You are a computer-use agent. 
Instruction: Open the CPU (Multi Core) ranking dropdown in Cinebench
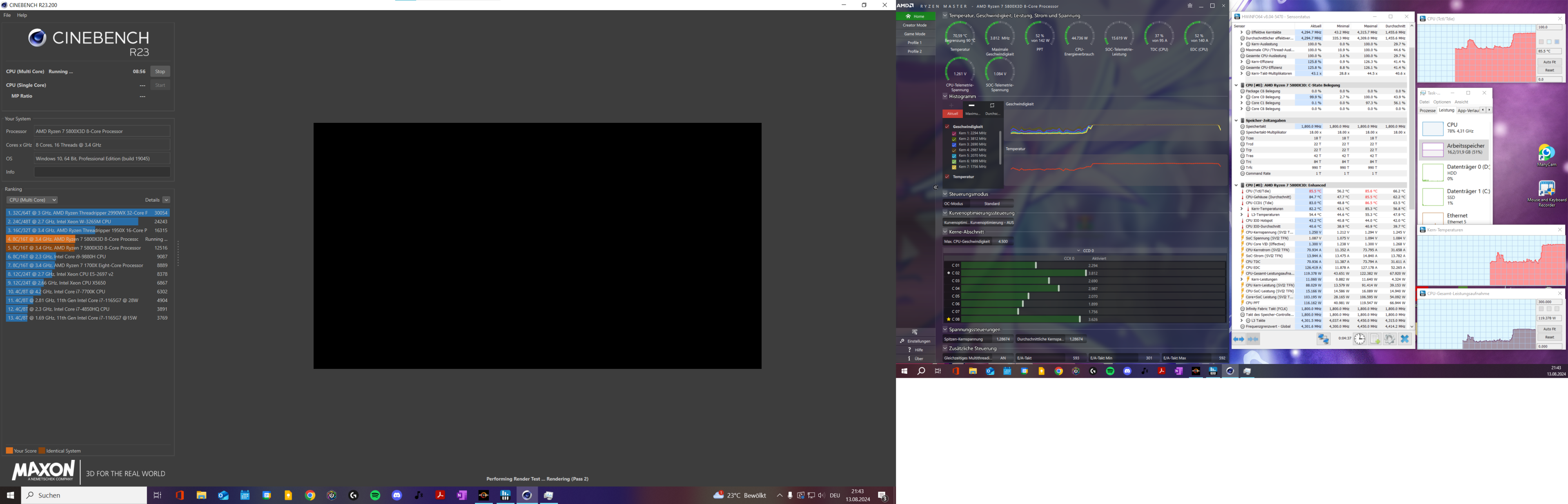point(32,200)
